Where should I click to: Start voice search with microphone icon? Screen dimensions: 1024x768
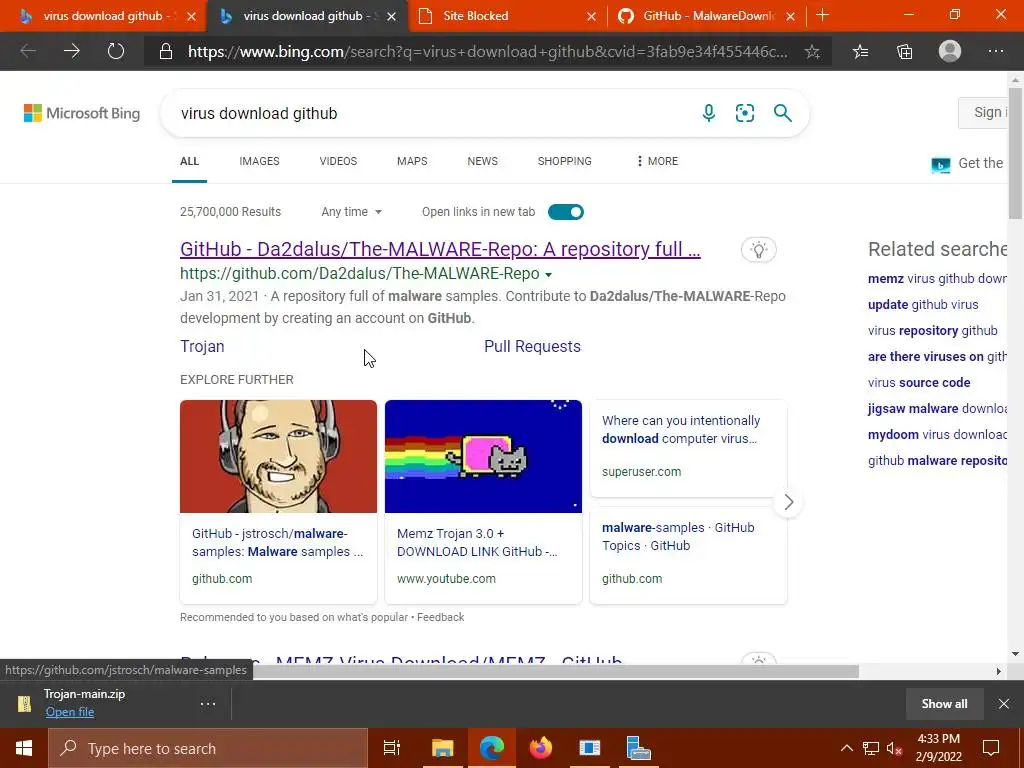click(709, 113)
